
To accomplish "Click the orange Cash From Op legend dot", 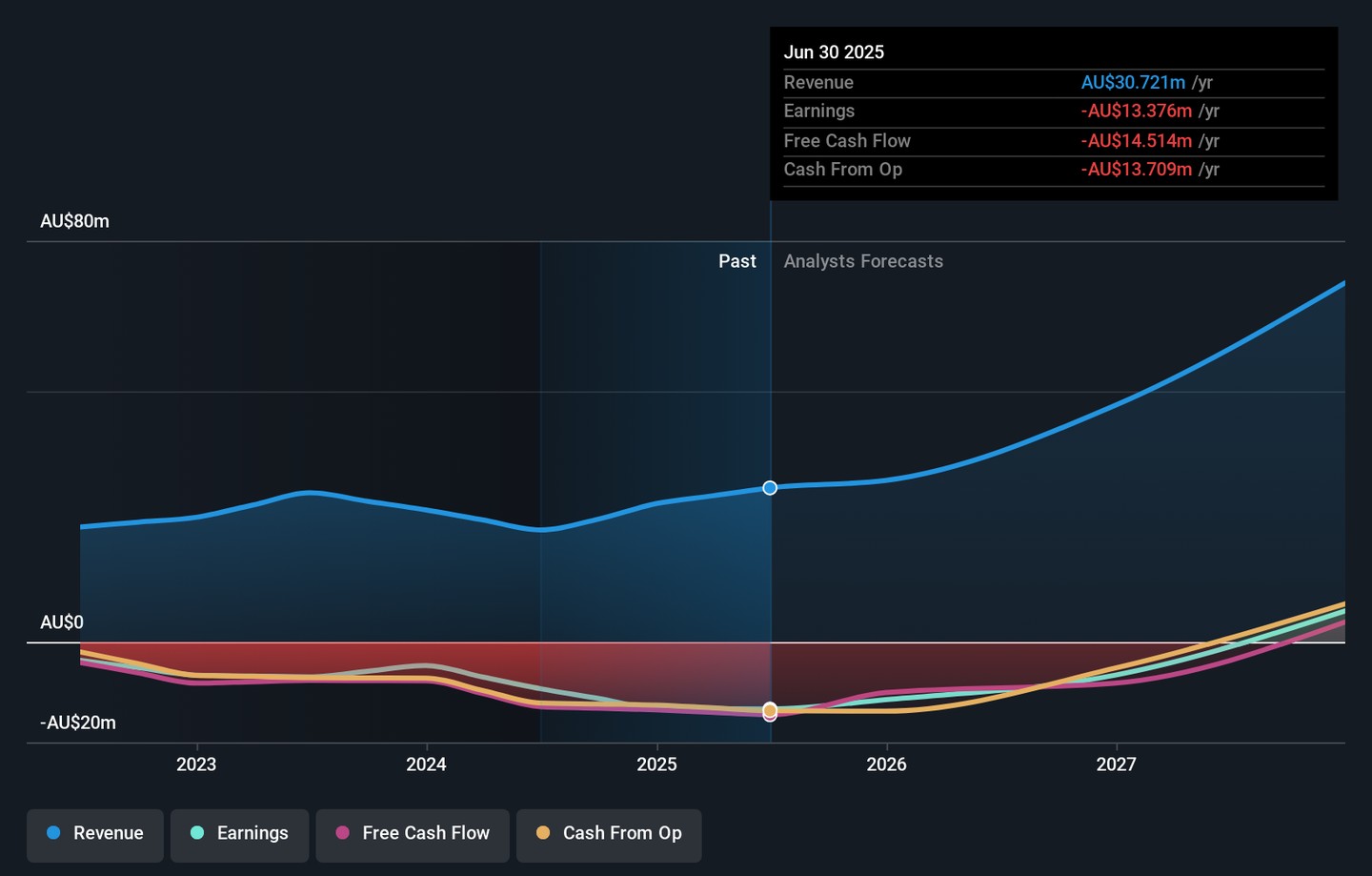I will (543, 833).
